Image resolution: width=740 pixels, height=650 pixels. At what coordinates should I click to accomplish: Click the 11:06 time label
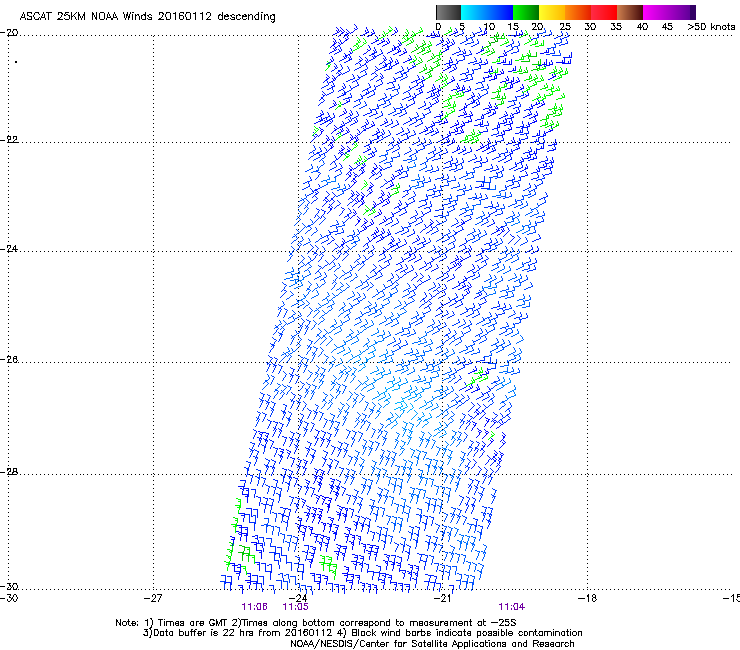pyautogui.click(x=254, y=607)
